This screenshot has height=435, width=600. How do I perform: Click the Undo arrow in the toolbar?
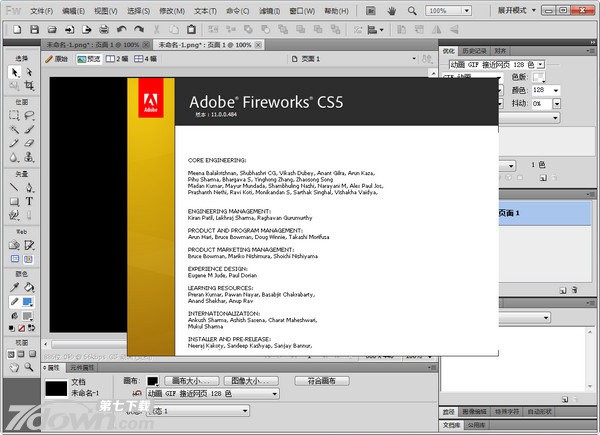pyautogui.click(x=120, y=31)
